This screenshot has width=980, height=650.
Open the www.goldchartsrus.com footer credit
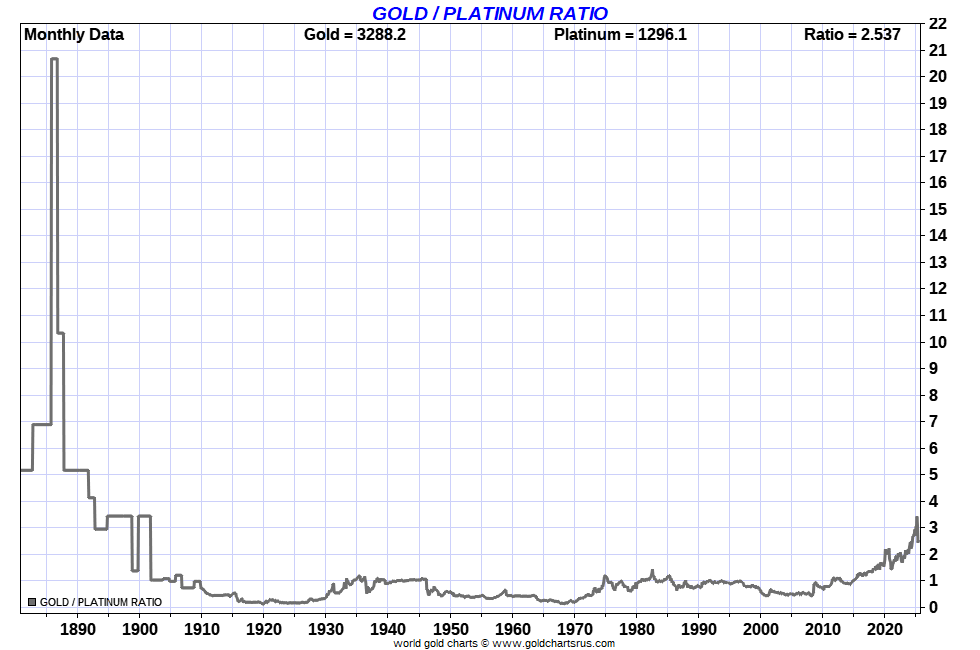(x=553, y=643)
